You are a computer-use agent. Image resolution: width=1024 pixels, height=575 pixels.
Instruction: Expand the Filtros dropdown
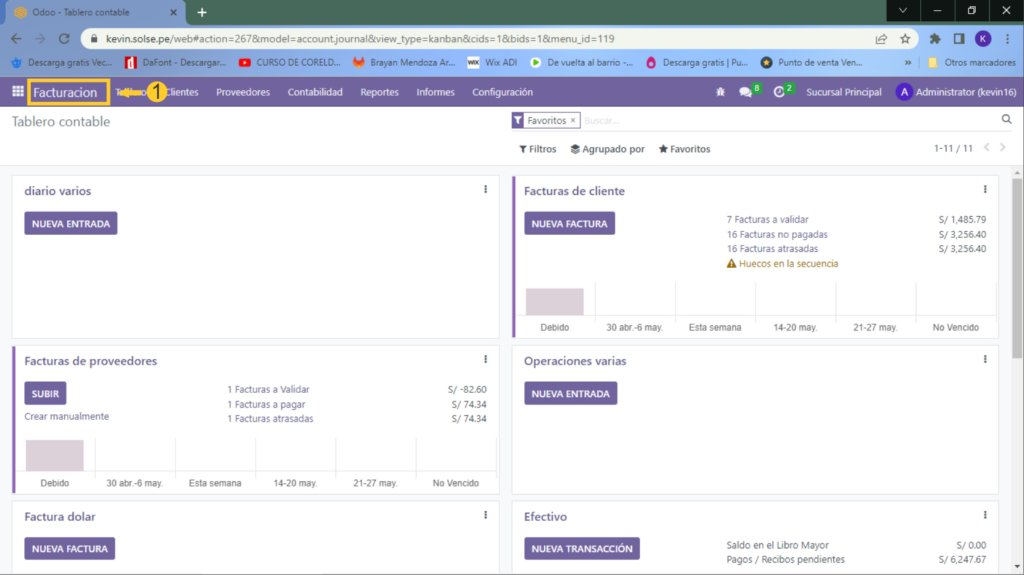coord(538,149)
